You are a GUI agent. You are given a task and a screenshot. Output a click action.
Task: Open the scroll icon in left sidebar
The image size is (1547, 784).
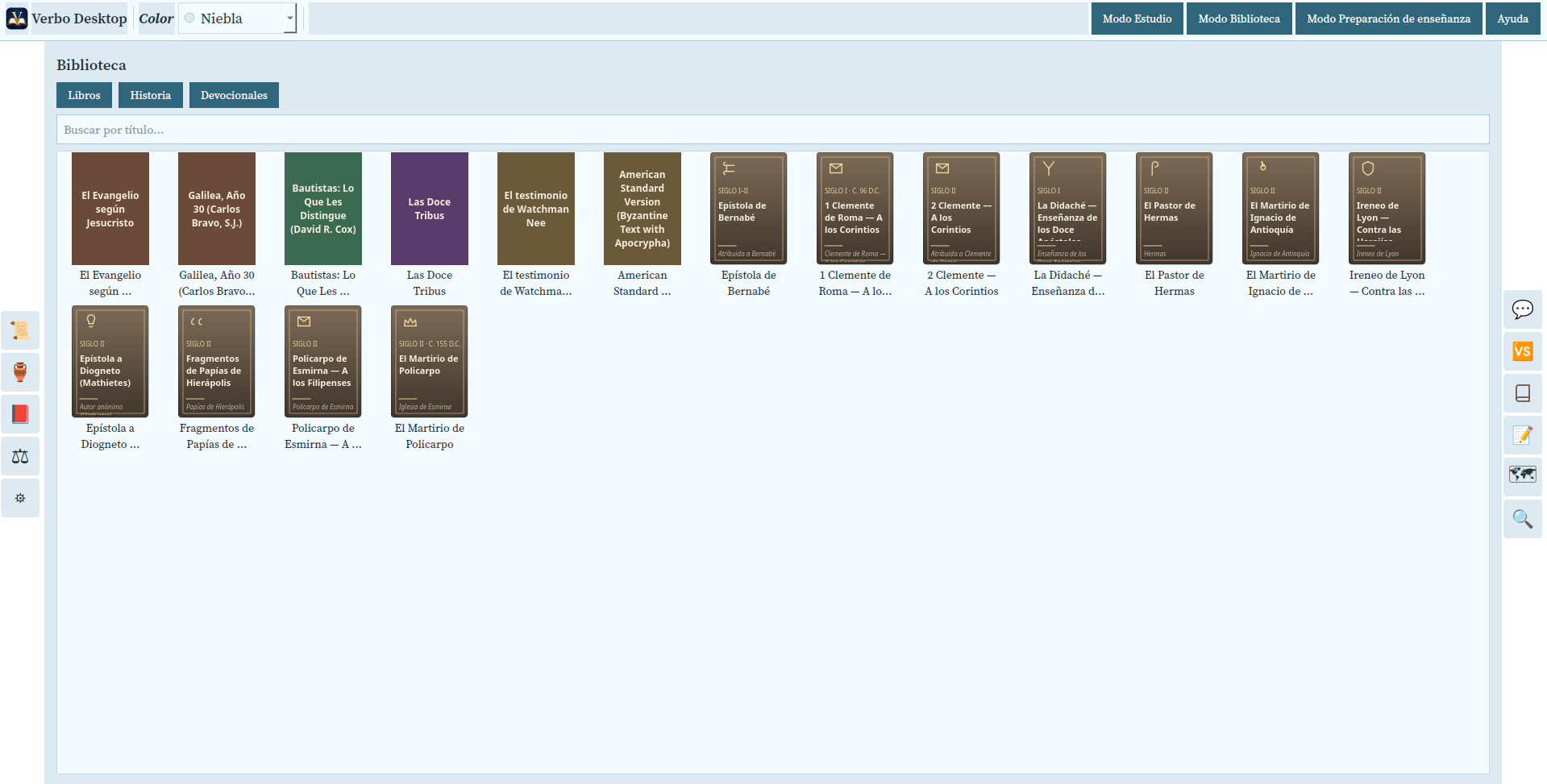click(20, 330)
